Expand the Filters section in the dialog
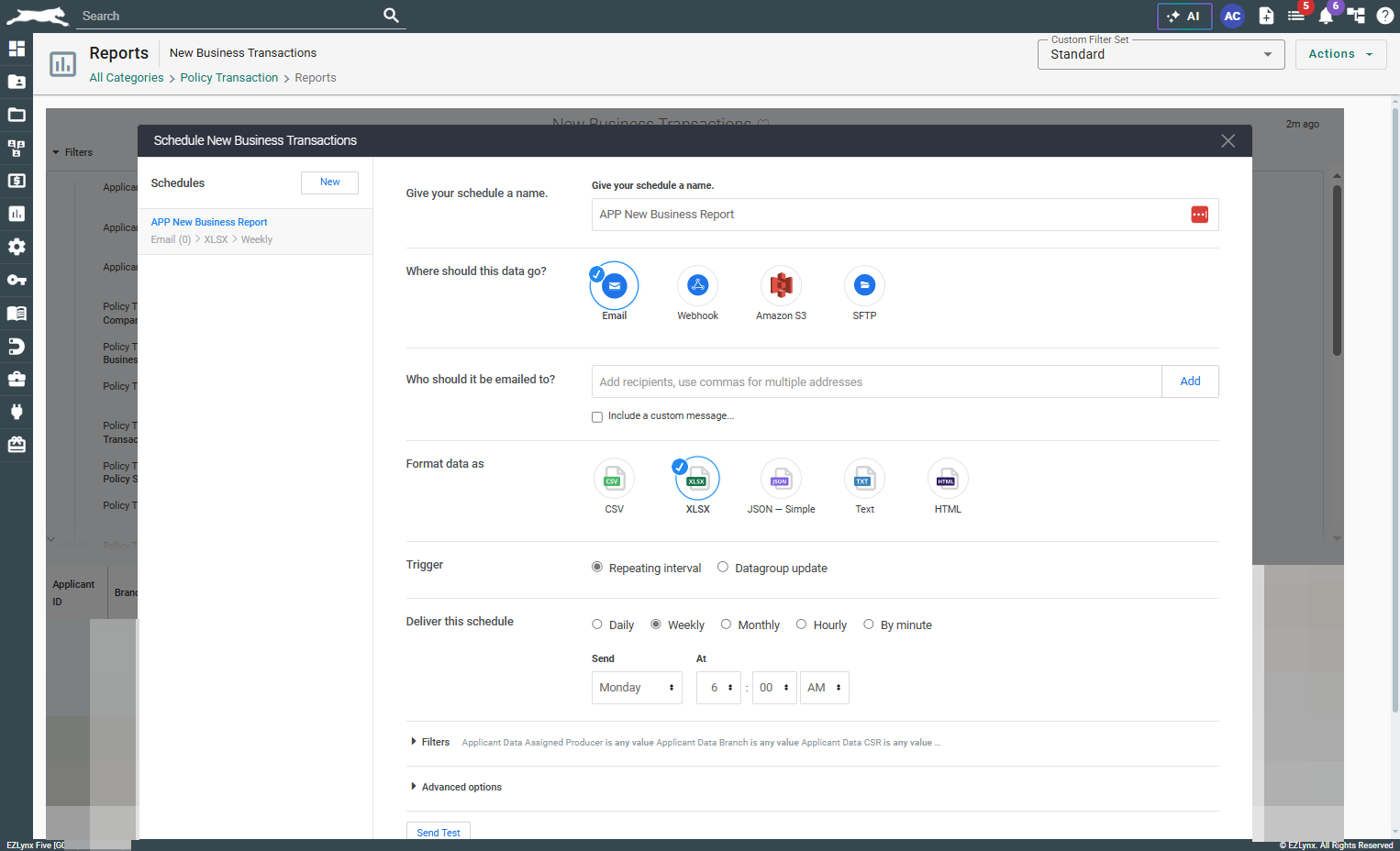1400x851 pixels. pyautogui.click(x=430, y=742)
